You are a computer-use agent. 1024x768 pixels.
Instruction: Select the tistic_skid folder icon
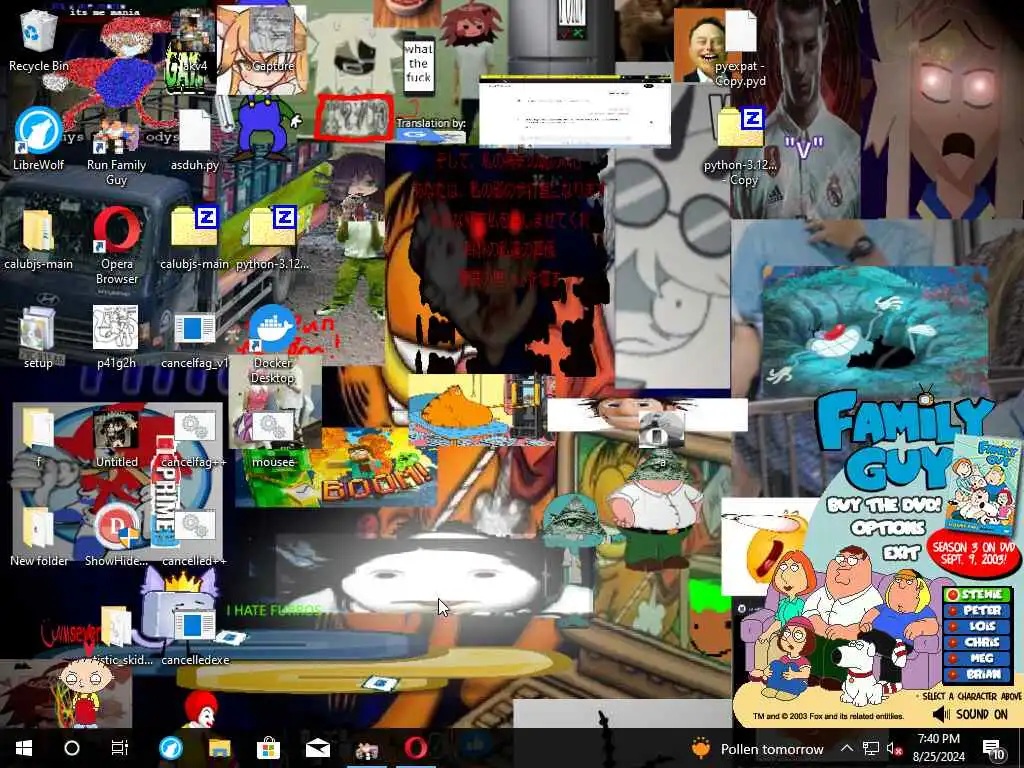coord(116,627)
